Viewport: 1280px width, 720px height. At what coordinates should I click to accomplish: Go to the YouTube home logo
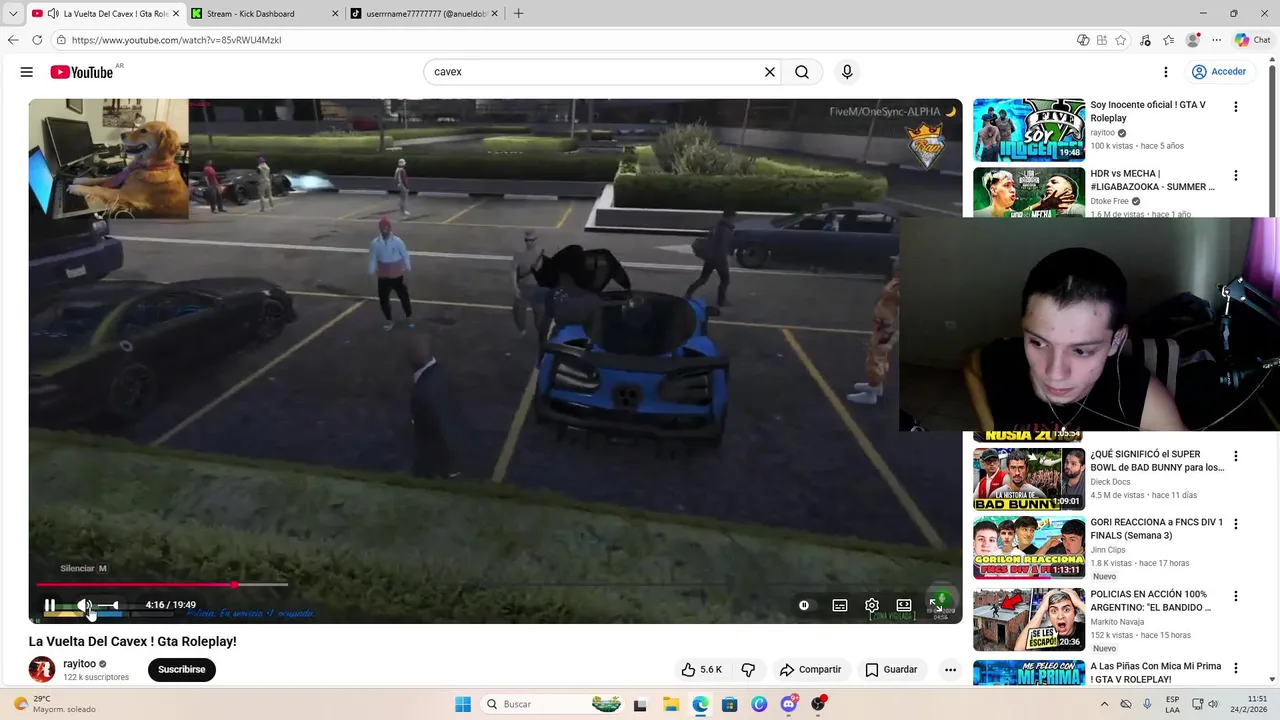coord(82,72)
